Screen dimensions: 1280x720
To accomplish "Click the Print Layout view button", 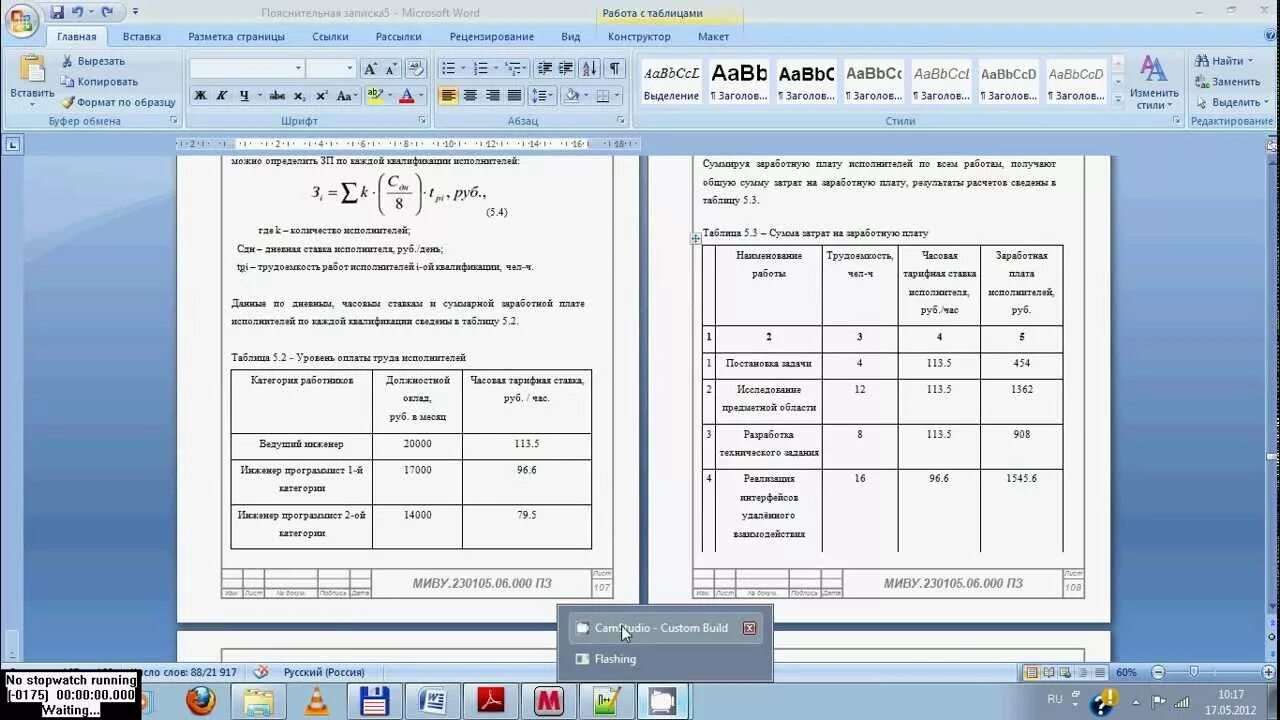I will (1030, 672).
